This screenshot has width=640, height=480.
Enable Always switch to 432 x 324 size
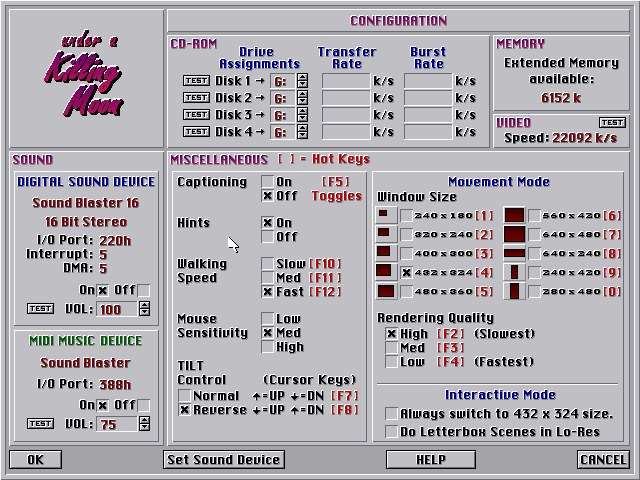[391, 413]
